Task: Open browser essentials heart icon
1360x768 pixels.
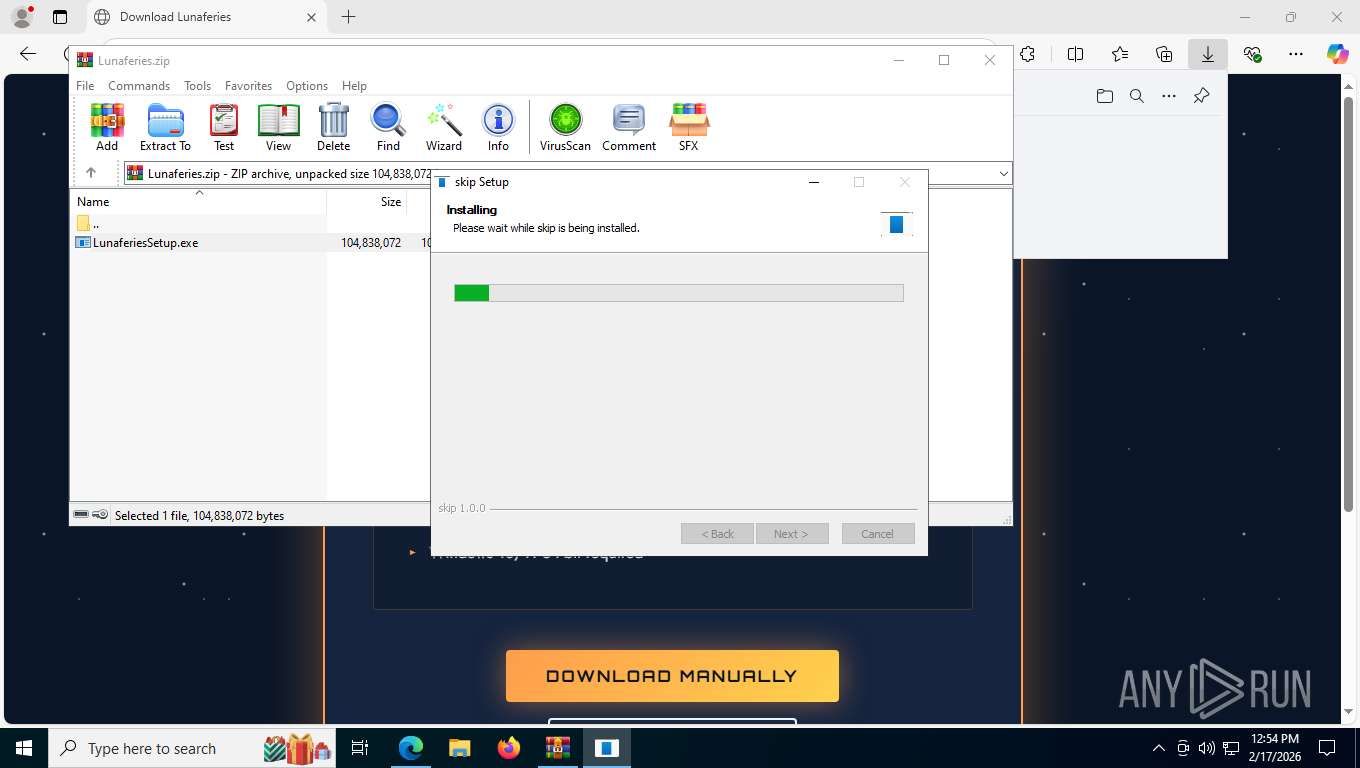Action: click(x=1252, y=54)
